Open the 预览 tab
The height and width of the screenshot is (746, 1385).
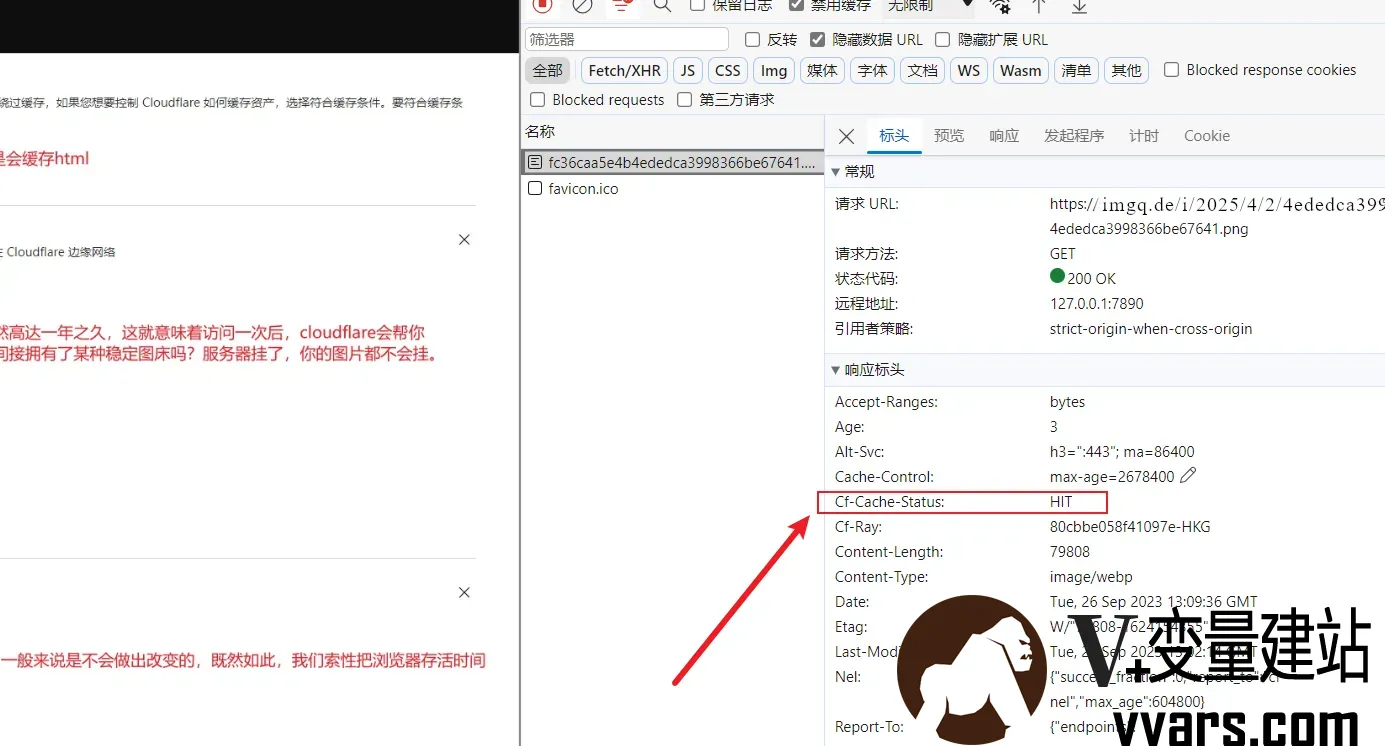point(949,136)
